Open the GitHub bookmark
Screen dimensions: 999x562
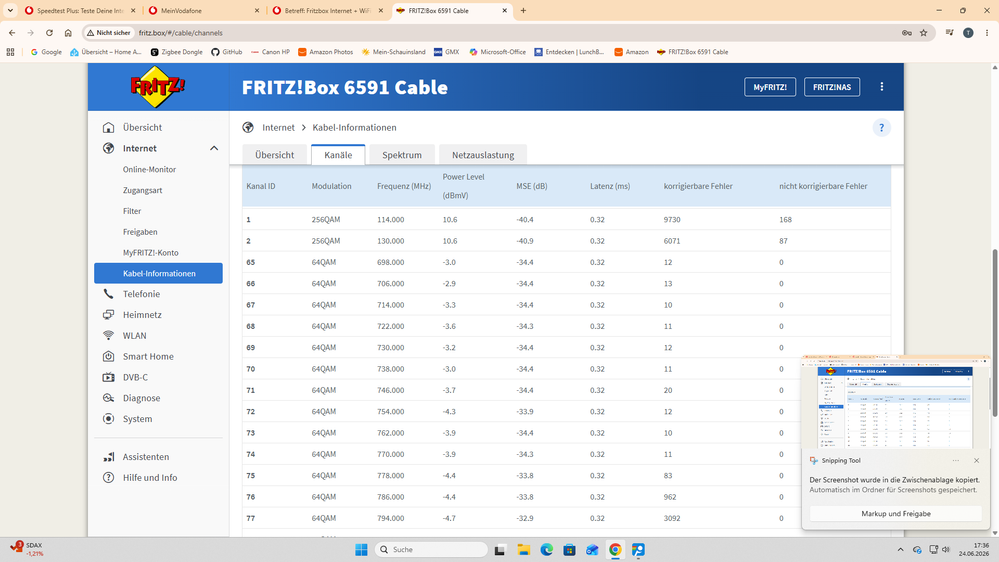(x=227, y=52)
